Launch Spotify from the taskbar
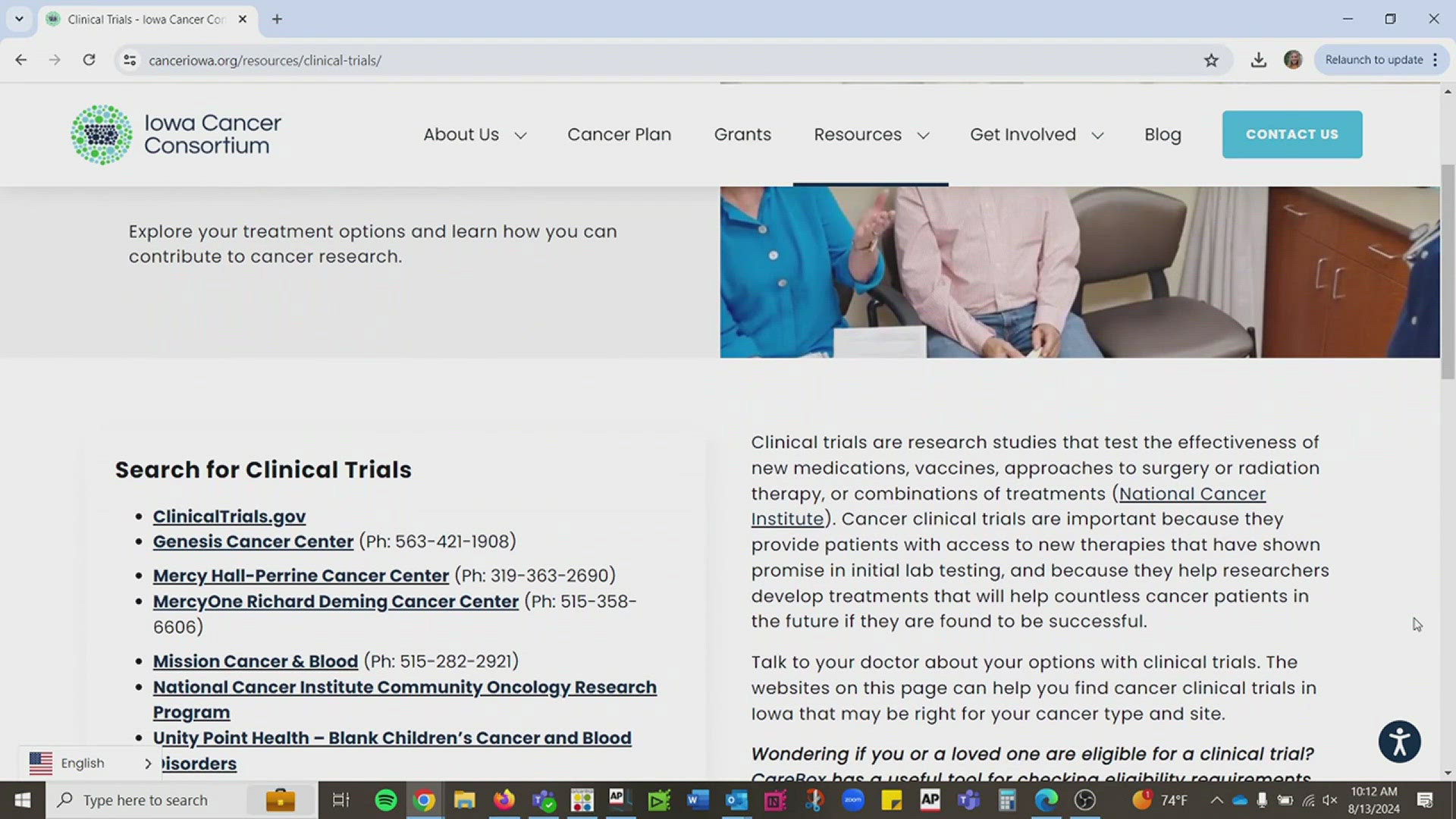The height and width of the screenshot is (819, 1456). (385, 799)
